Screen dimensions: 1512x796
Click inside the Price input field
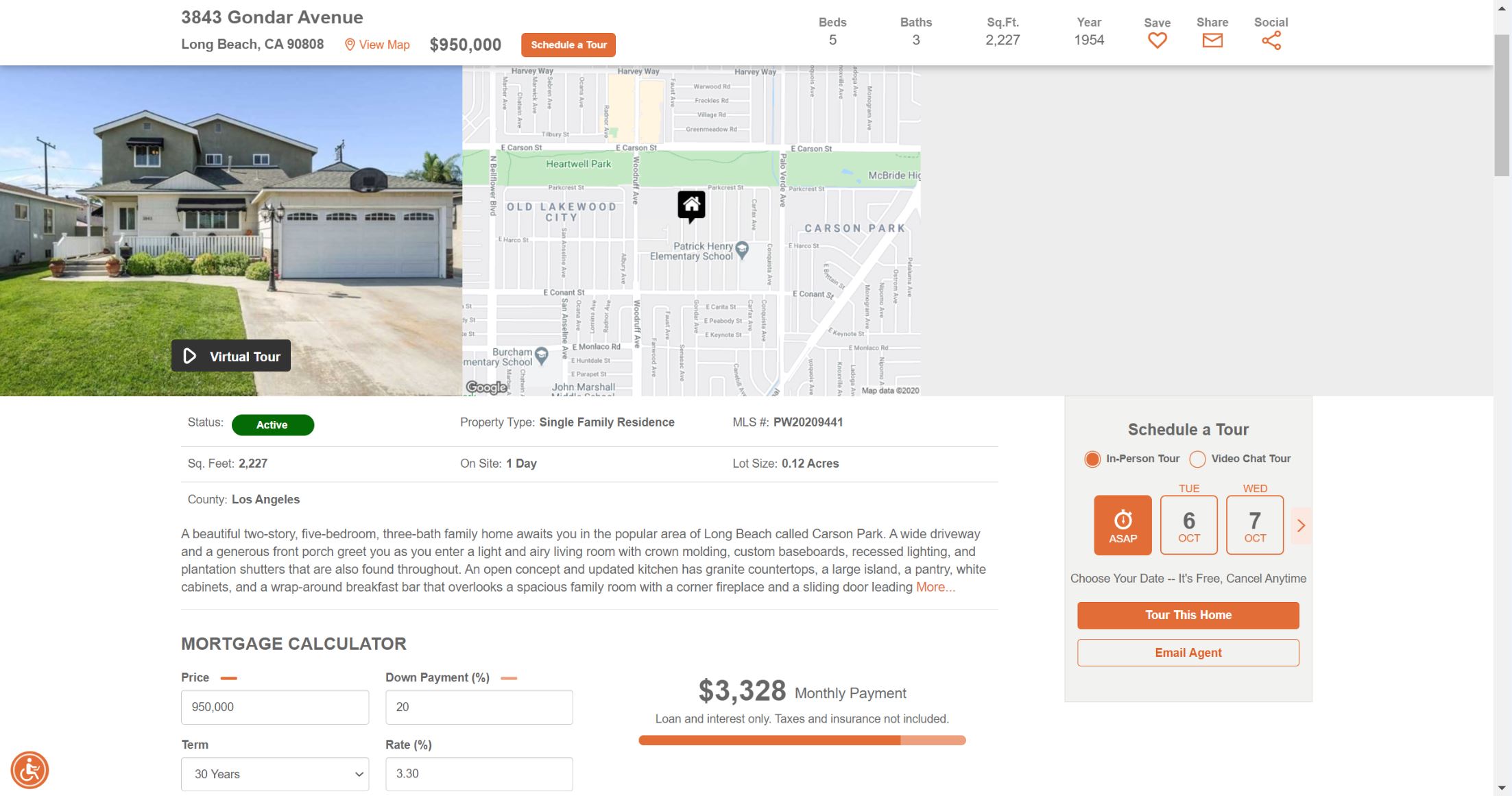pyautogui.click(x=275, y=707)
